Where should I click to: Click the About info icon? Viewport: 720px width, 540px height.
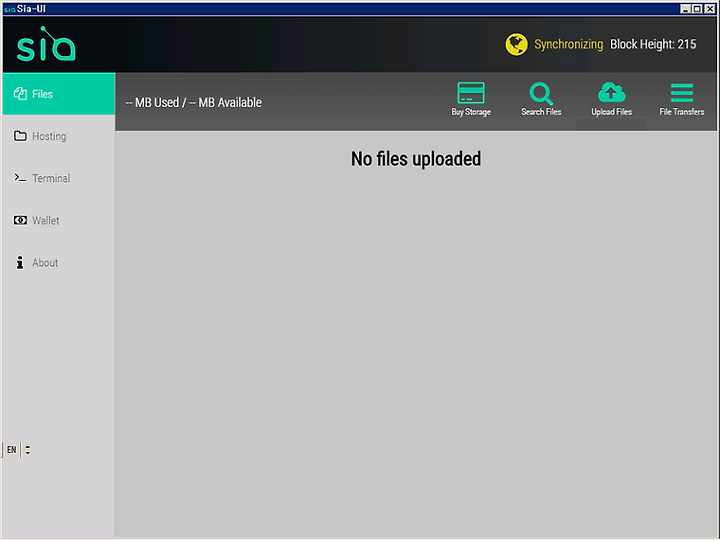tap(20, 263)
